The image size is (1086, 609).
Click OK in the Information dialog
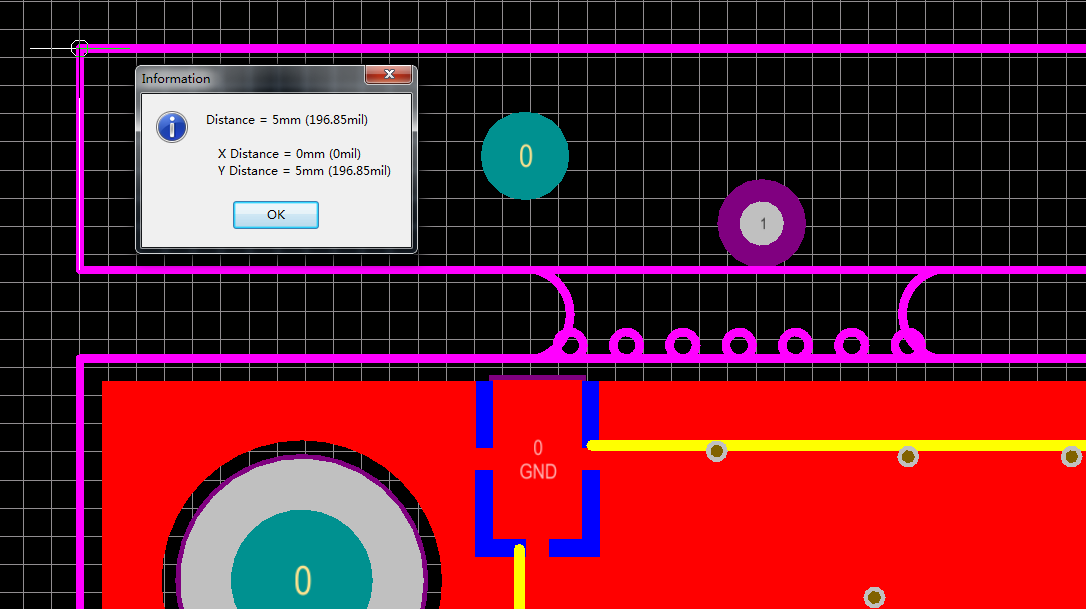tap(276, 215)
